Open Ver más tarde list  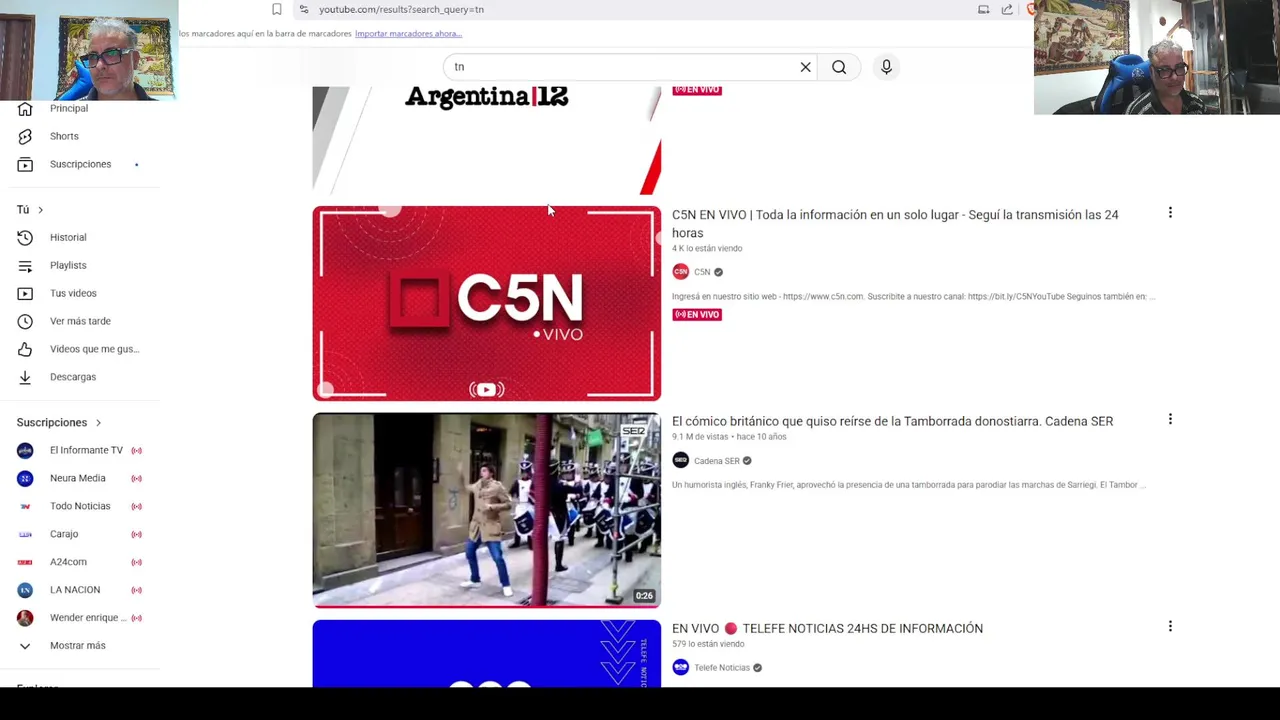(x=80, y=321)
